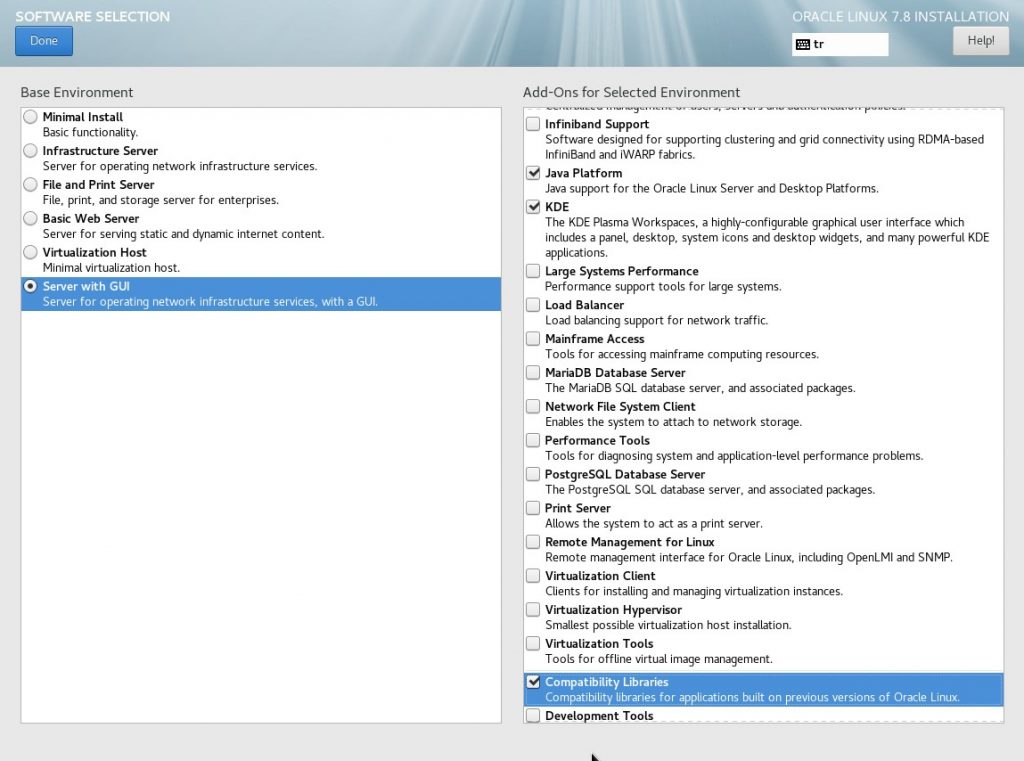Screen dimensions: 1024x761
Task: Click 'Server for serving static and dynamic internet content.'
Action: click(x=184, y=234)
